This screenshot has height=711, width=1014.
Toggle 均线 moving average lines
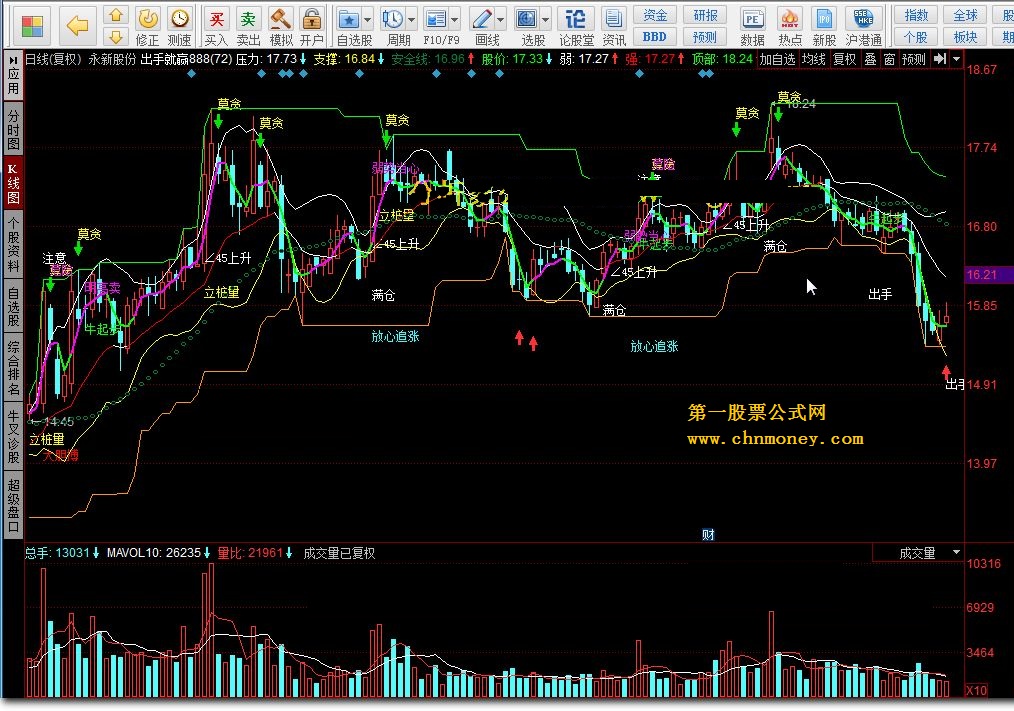coord(814,59)
